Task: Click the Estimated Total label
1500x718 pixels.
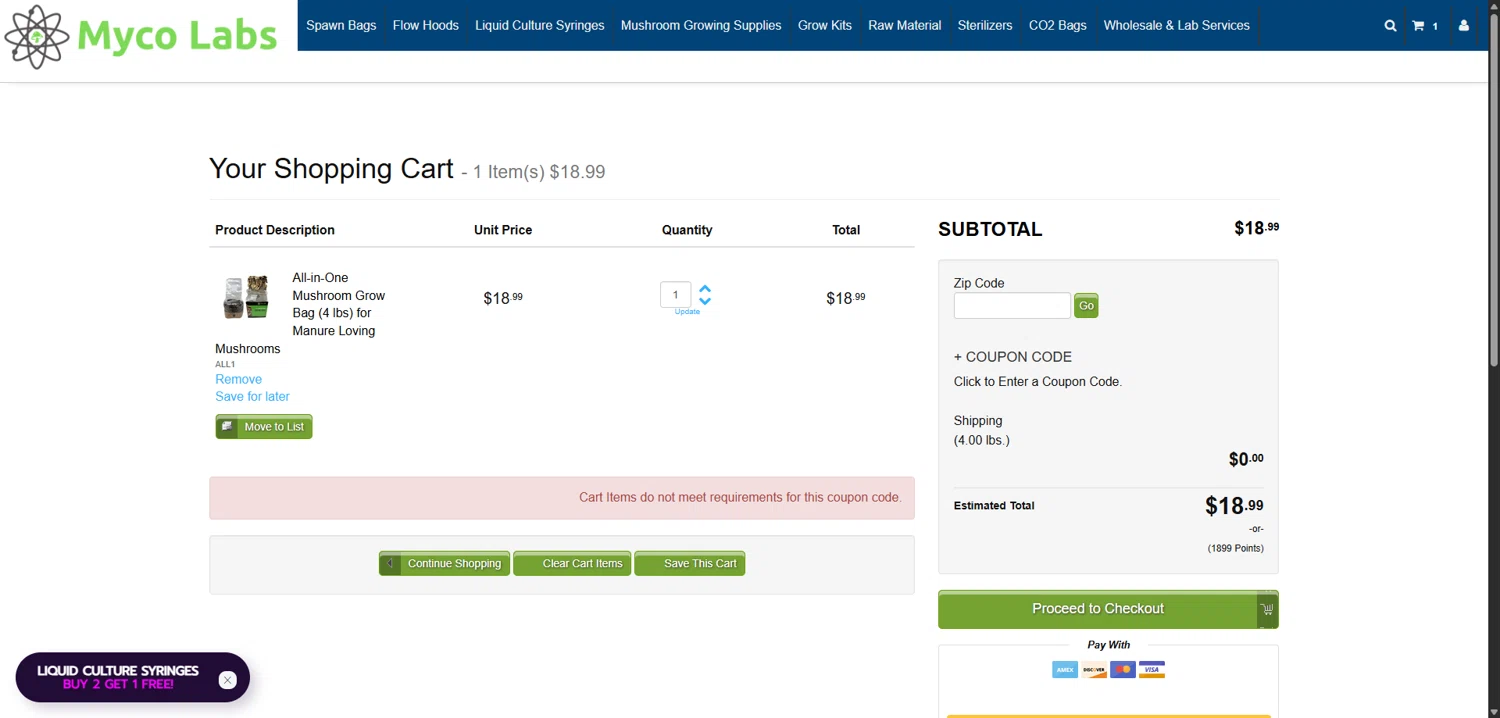Action: 994,506
